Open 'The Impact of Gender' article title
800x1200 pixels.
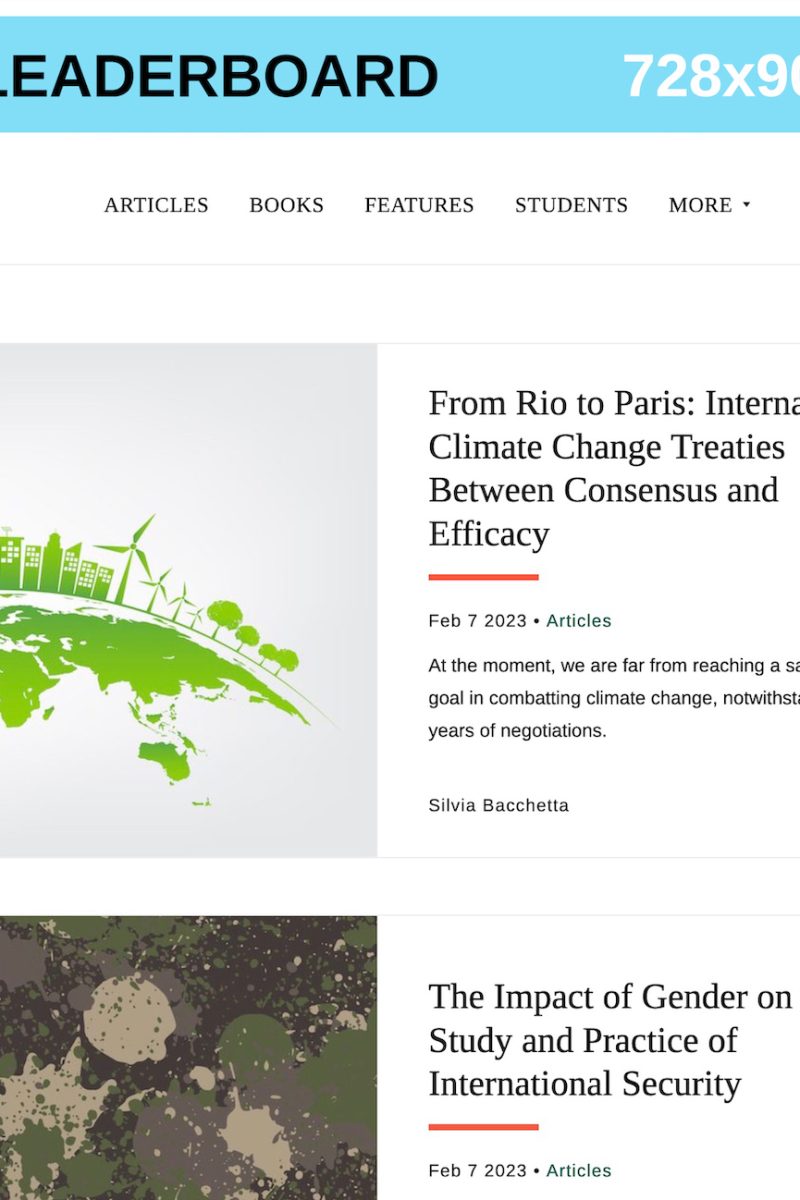click(x=610, y=1040)
